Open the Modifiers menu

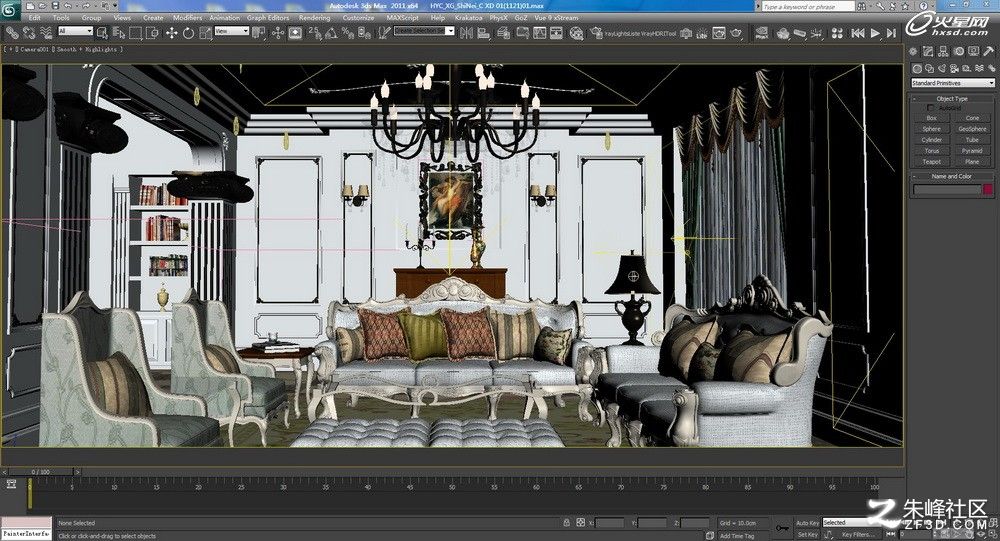pyautogui.click(x=188, y=18)
